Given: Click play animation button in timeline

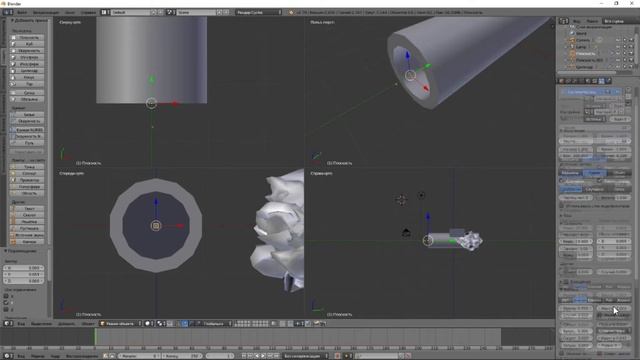Looking at the screenshot, I should [263, 356].
